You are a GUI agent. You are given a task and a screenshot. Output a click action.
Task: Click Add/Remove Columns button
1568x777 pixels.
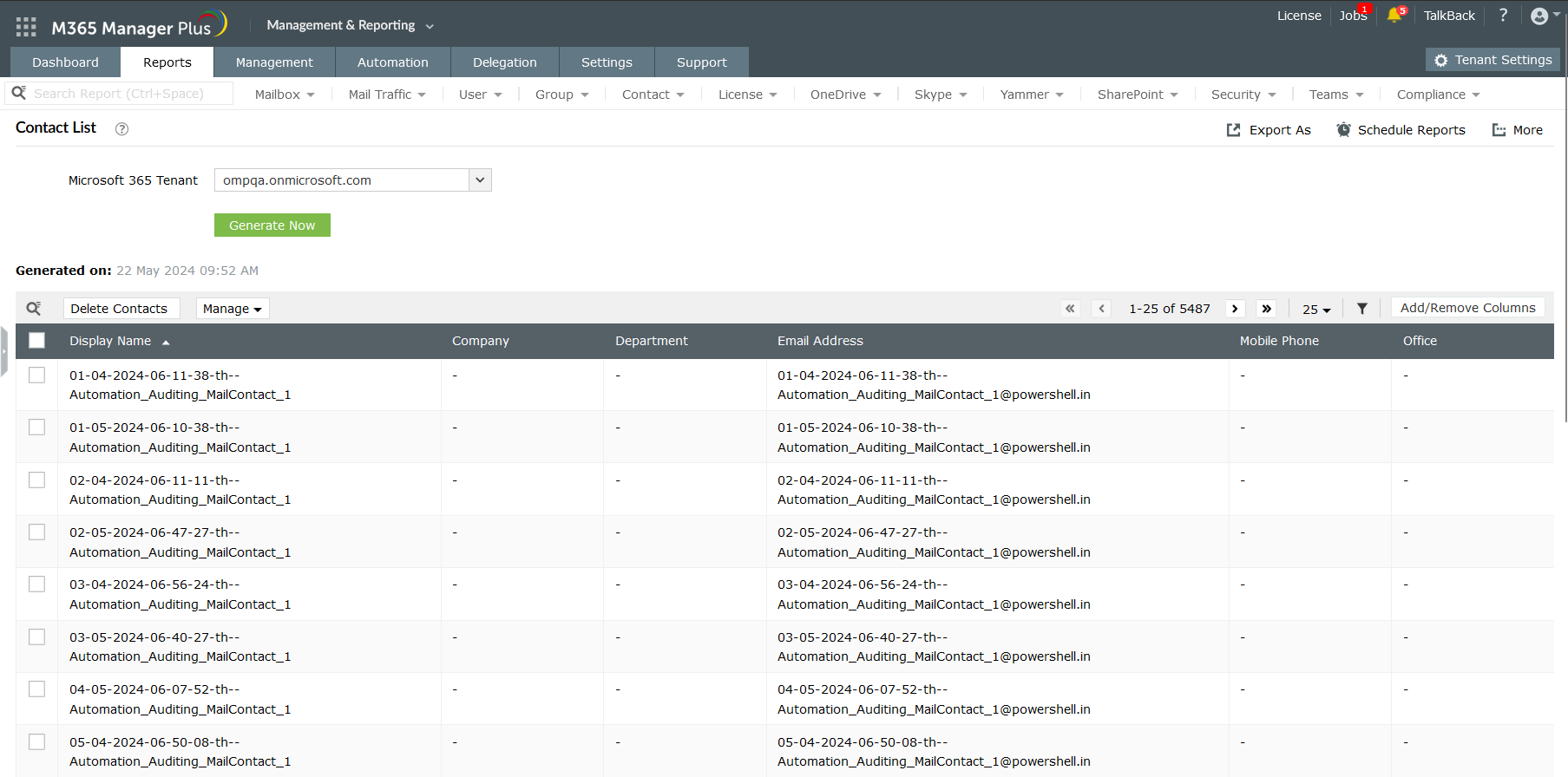(1467, 308)
